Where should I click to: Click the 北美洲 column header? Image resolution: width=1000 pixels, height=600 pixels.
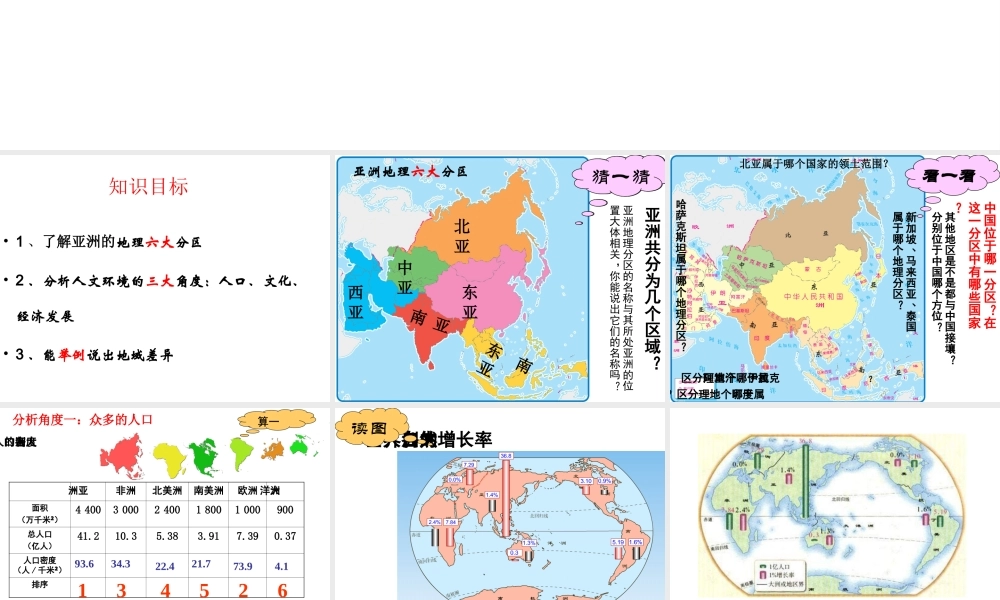(x=167, y=490)
